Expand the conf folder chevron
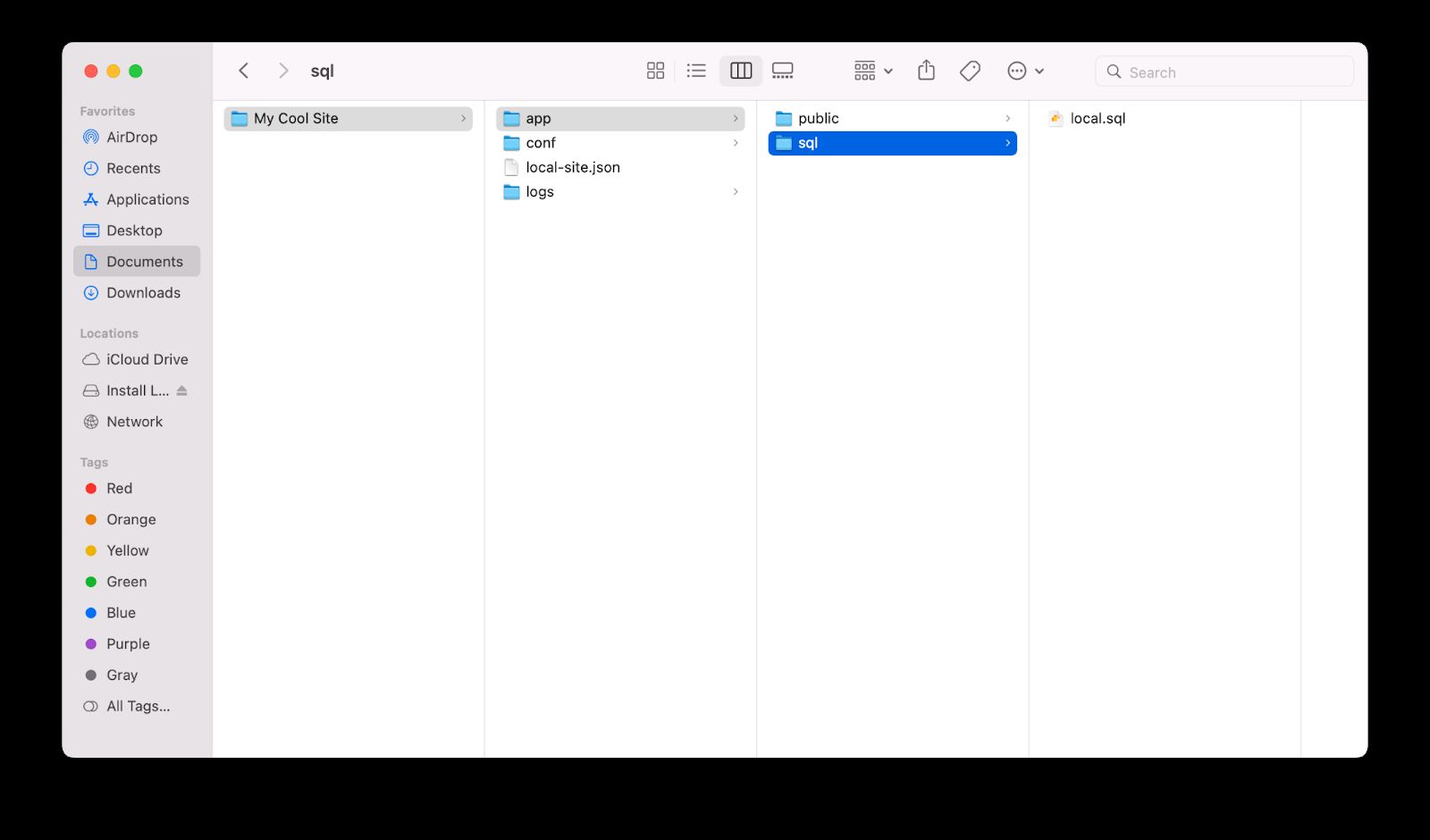The height and width of the screenshot is (840, 1430). coord(736,143)
